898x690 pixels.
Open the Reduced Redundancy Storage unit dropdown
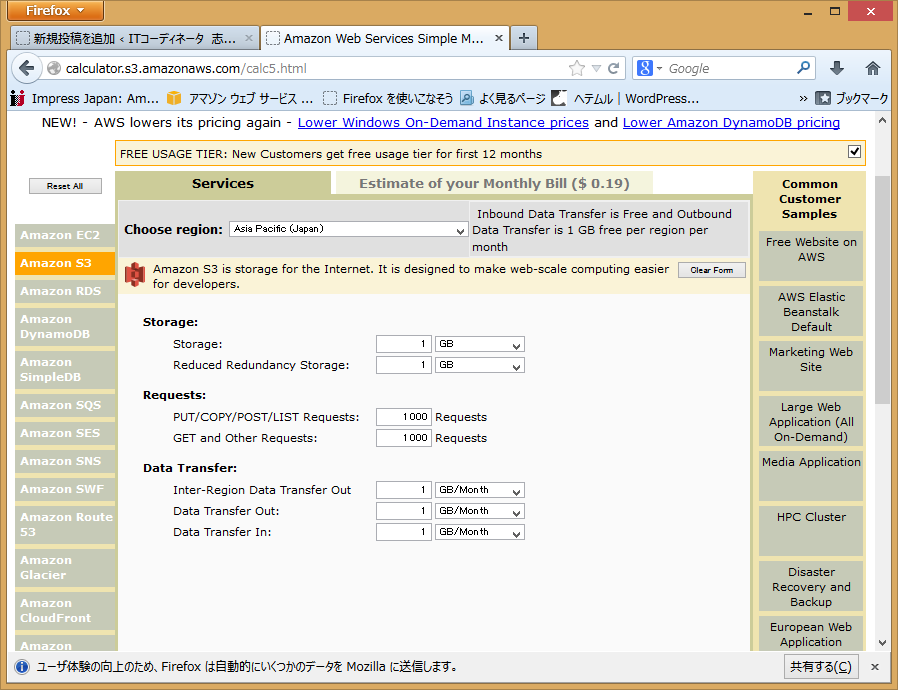pyautogui.click(x=479, y=365)
